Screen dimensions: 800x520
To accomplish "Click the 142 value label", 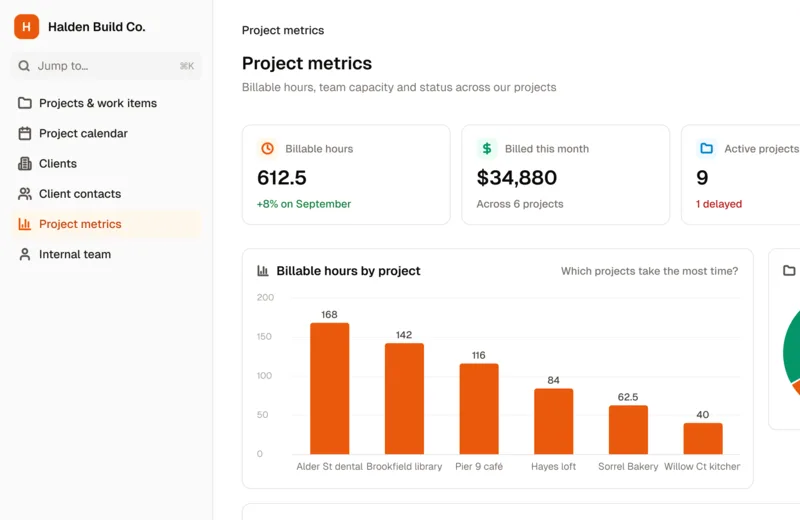I will tap(404, 335).
